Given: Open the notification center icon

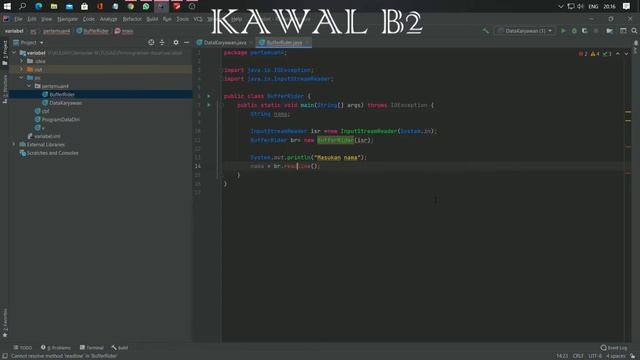Looking at the screenshot, I should (627, 6).
